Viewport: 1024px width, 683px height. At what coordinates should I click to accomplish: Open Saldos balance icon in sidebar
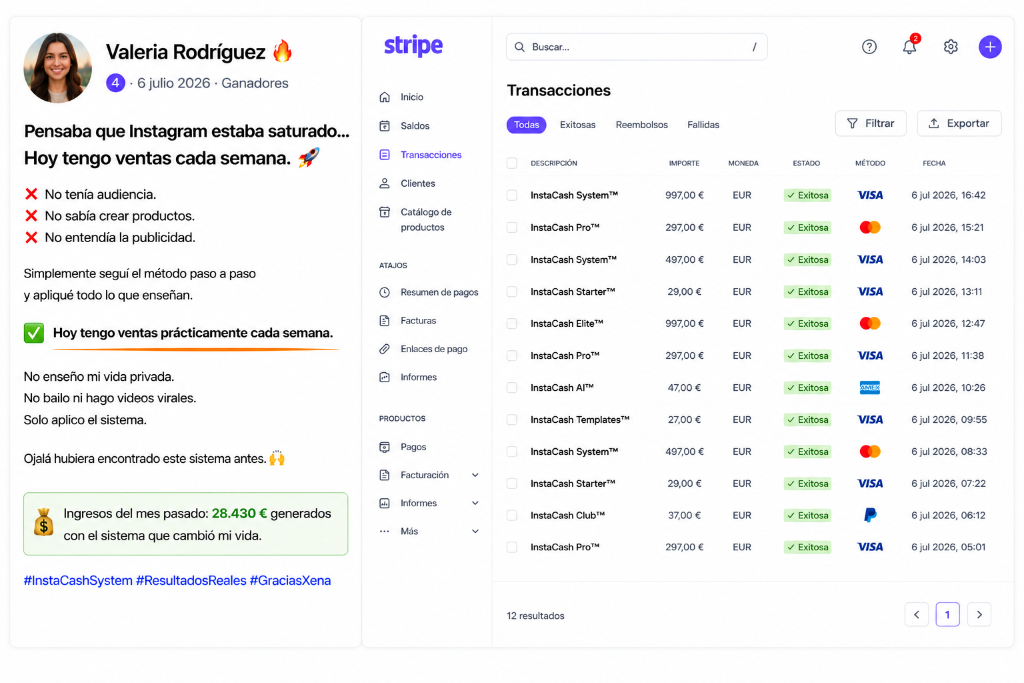(385, 126)
